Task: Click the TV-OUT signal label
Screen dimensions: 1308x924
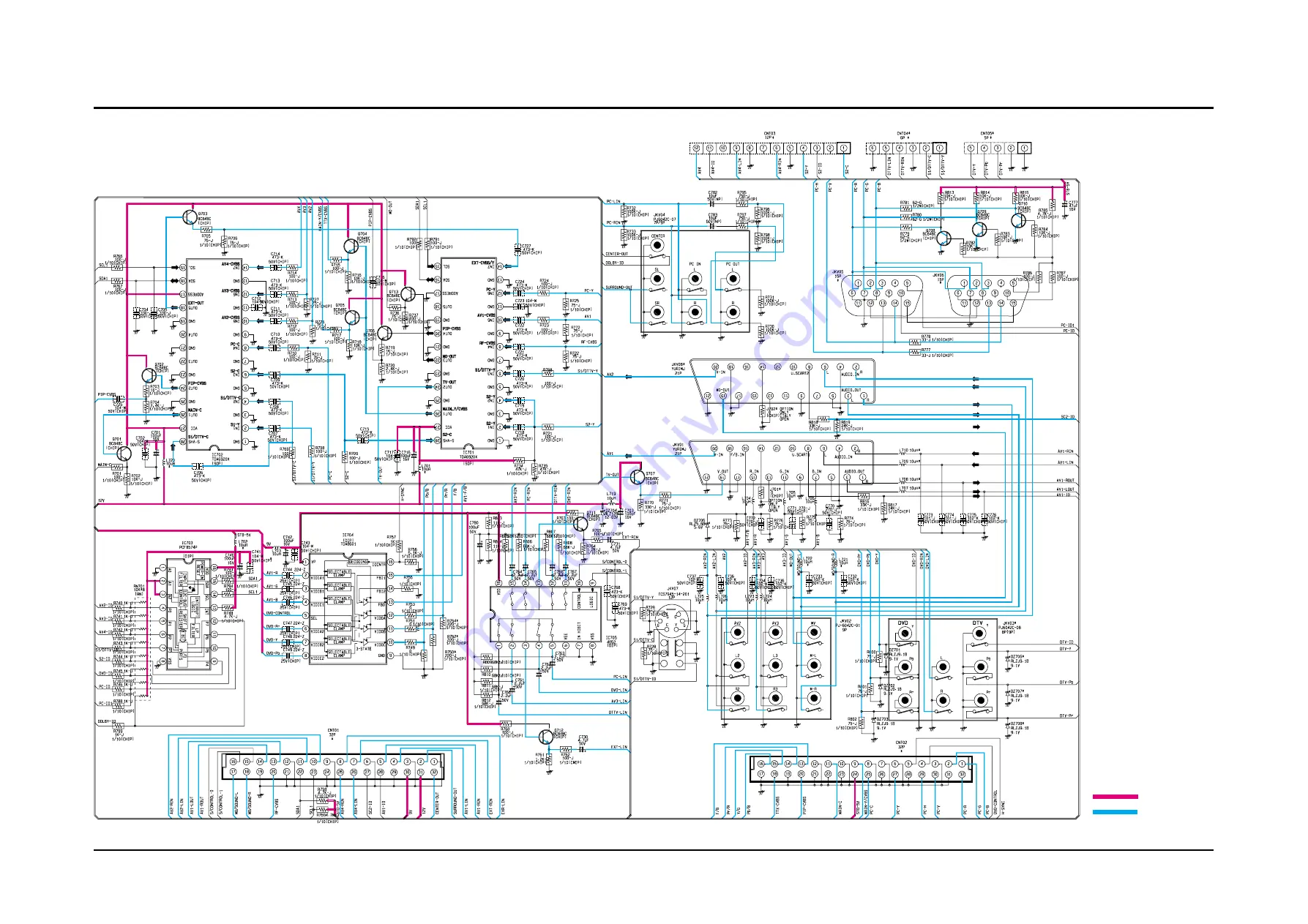Action: coord(613,475)
